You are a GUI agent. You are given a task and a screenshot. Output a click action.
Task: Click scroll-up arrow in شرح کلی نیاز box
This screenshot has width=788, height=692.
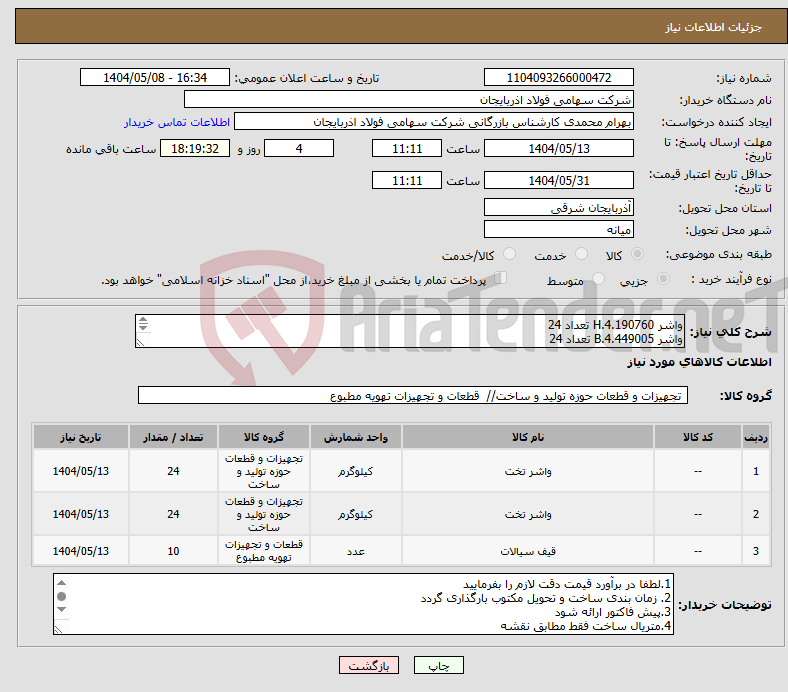click(x=143, y=320)
